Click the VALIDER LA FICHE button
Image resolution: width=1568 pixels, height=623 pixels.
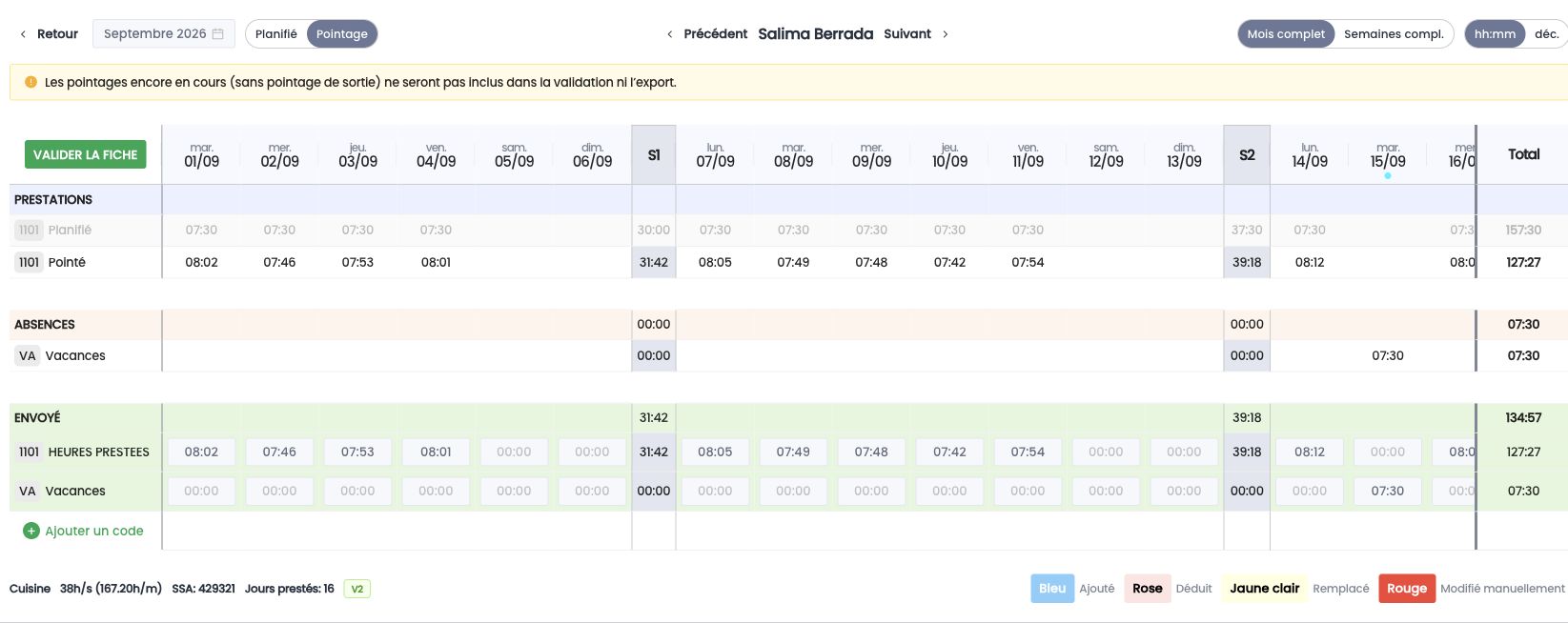coord(86,154)
